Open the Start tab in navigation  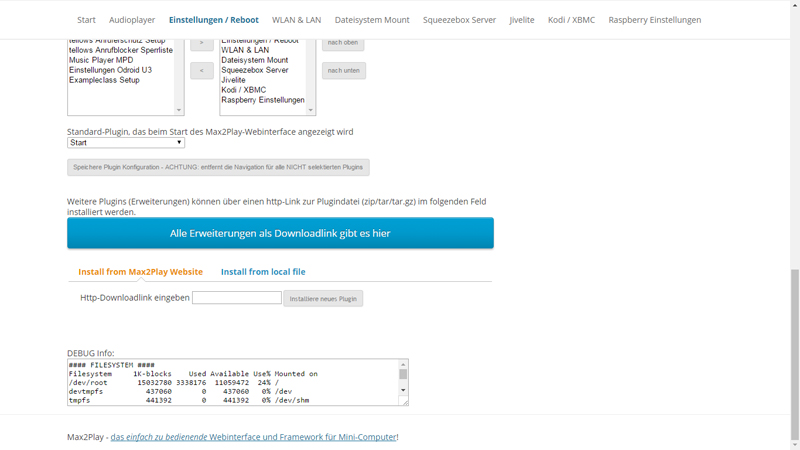tap(86, 20)
